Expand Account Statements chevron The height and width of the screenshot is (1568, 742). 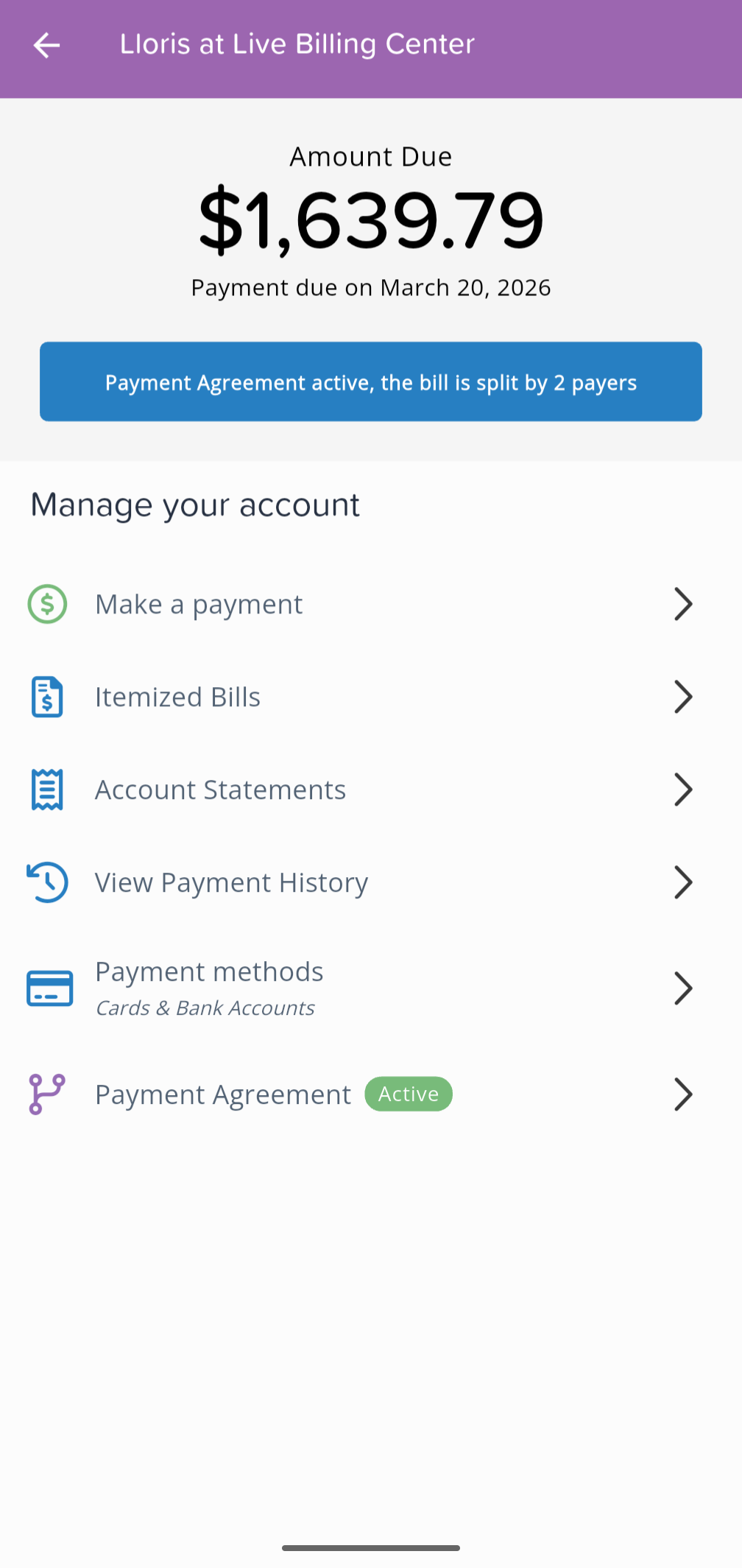pos(683,790)
